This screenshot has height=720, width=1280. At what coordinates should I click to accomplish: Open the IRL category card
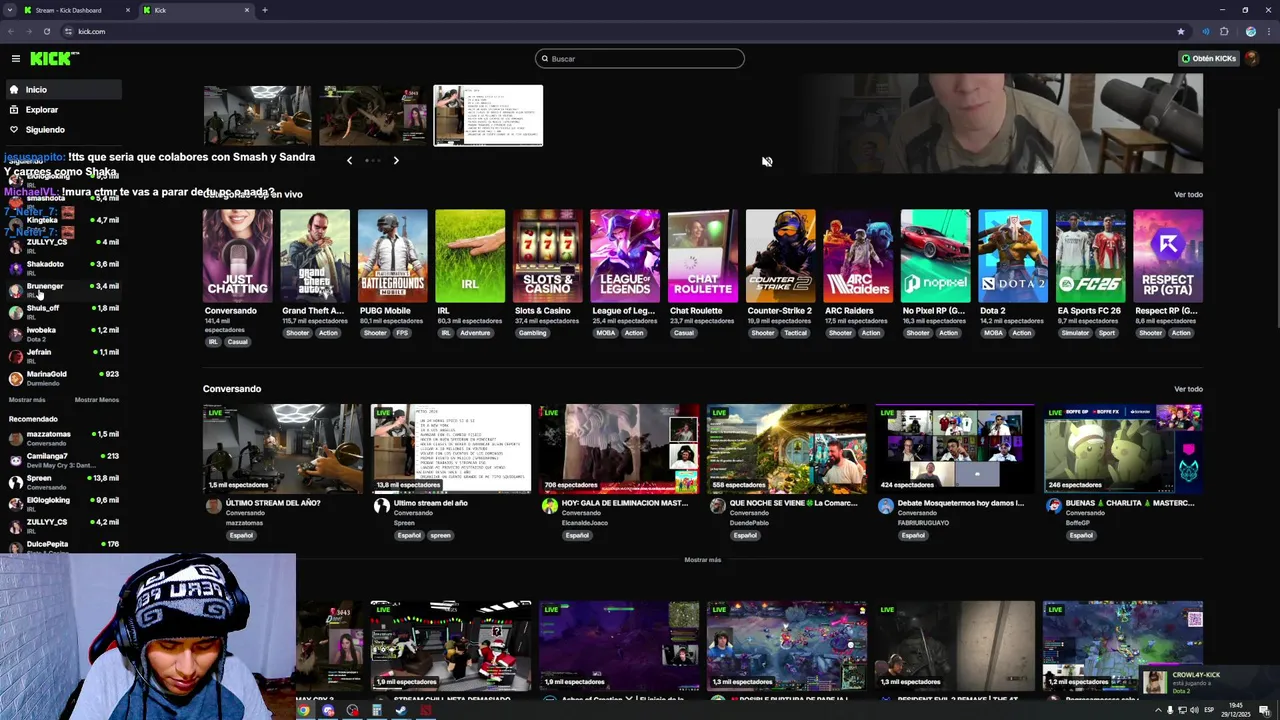pos(470,256)
